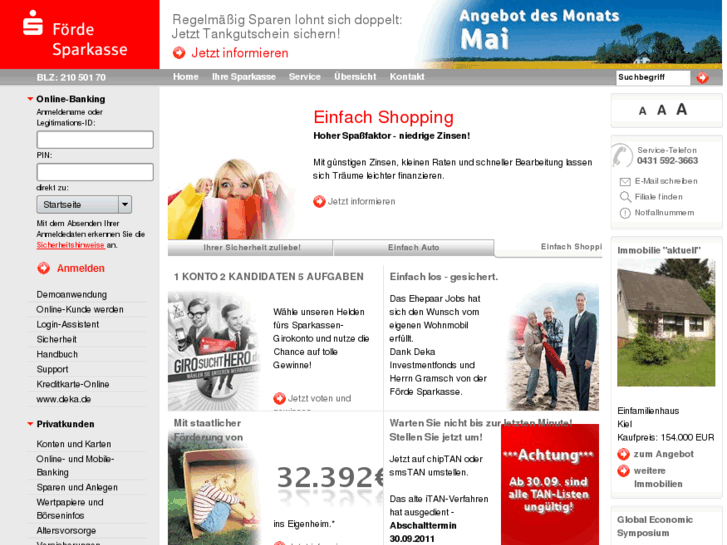The image size is (727, 545).
Task: Open the Demoanwendung link
Action: click(x=72, y=295)
